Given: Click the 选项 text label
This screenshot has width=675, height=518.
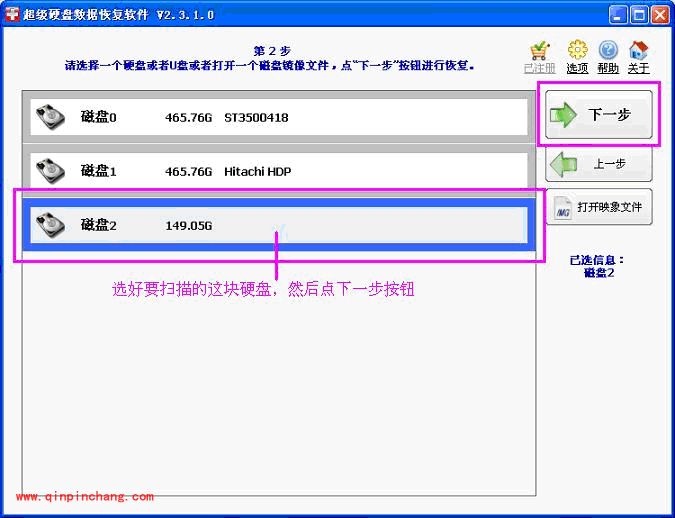Looking at the screenshot, I should pyautogui.click(x=577, y=69).
